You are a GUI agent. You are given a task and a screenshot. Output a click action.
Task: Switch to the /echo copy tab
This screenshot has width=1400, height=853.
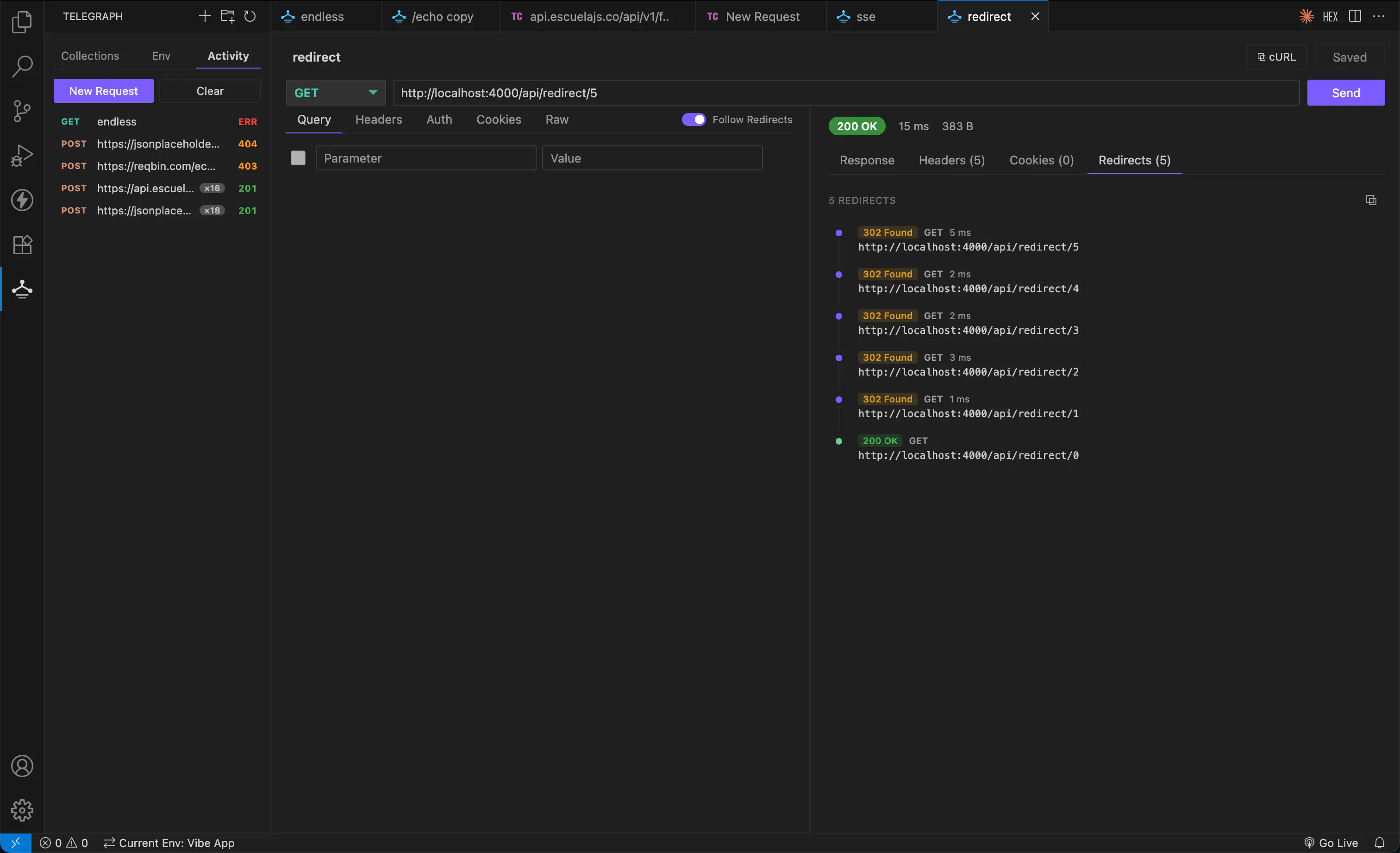441,17
